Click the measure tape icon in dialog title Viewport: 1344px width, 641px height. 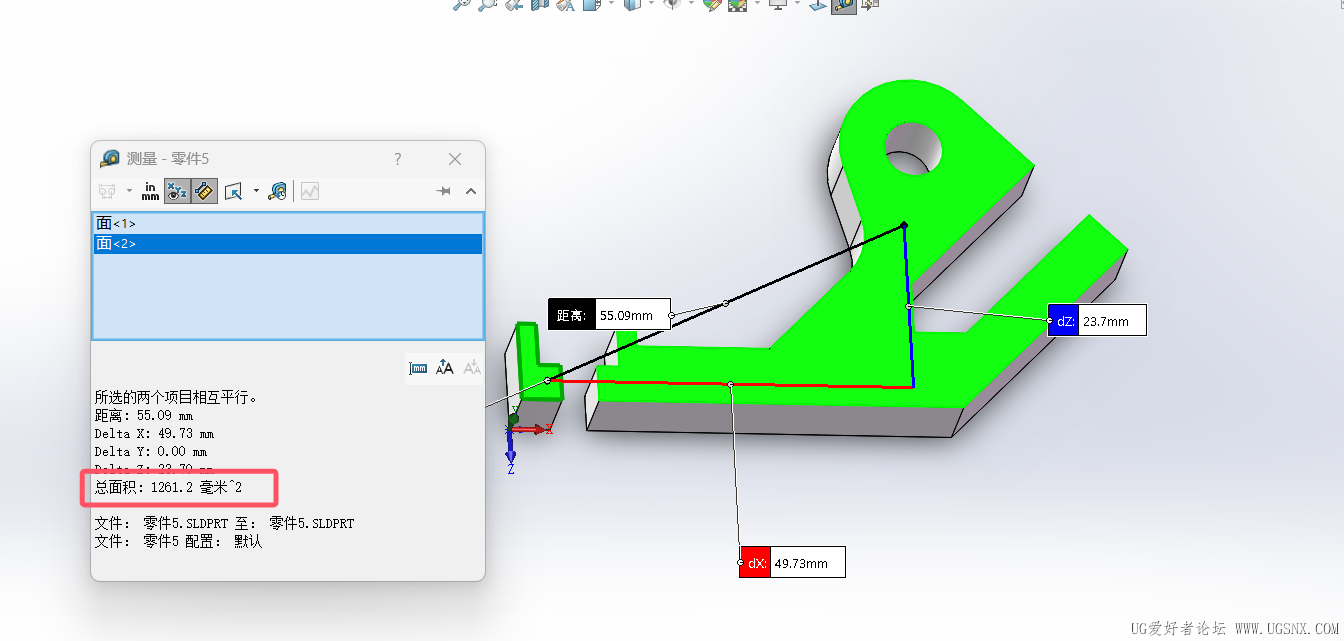point(110,159)
